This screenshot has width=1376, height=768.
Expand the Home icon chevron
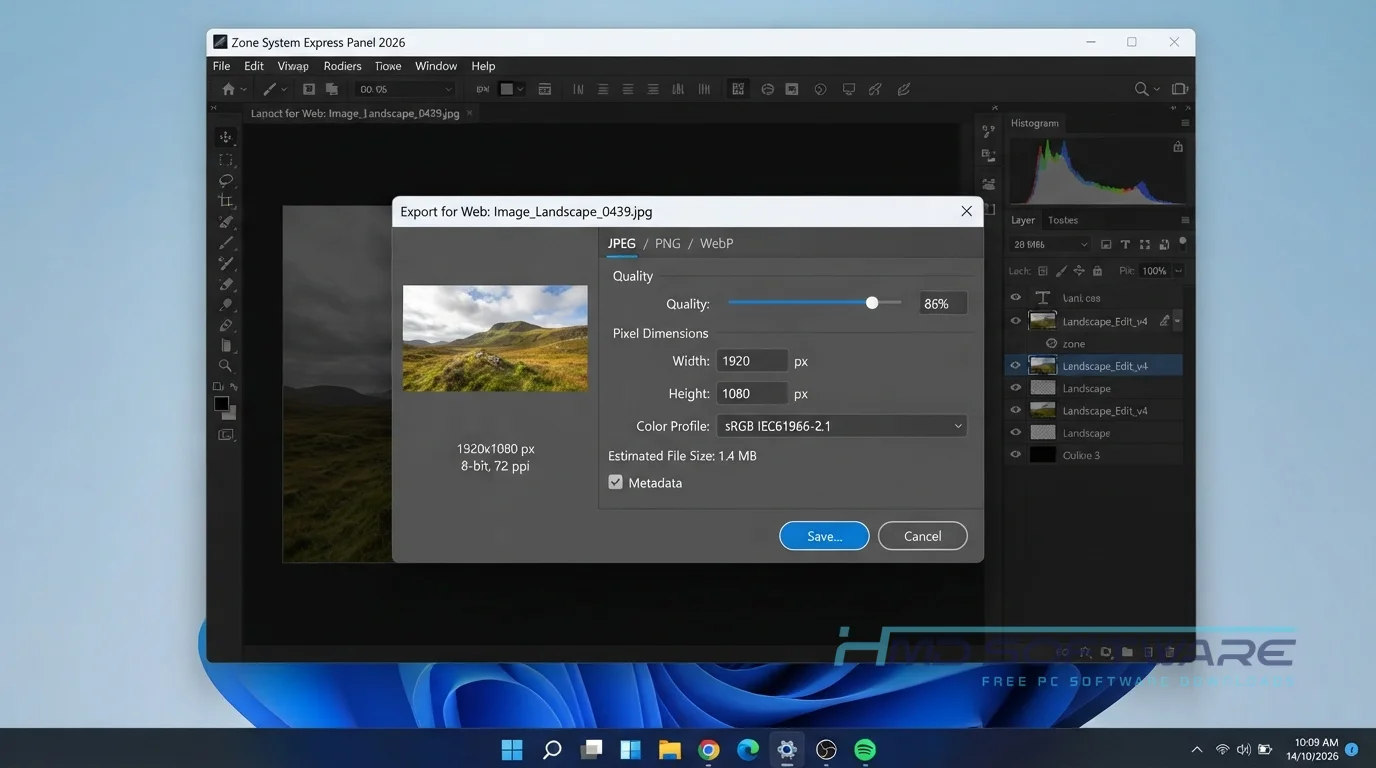243,89
